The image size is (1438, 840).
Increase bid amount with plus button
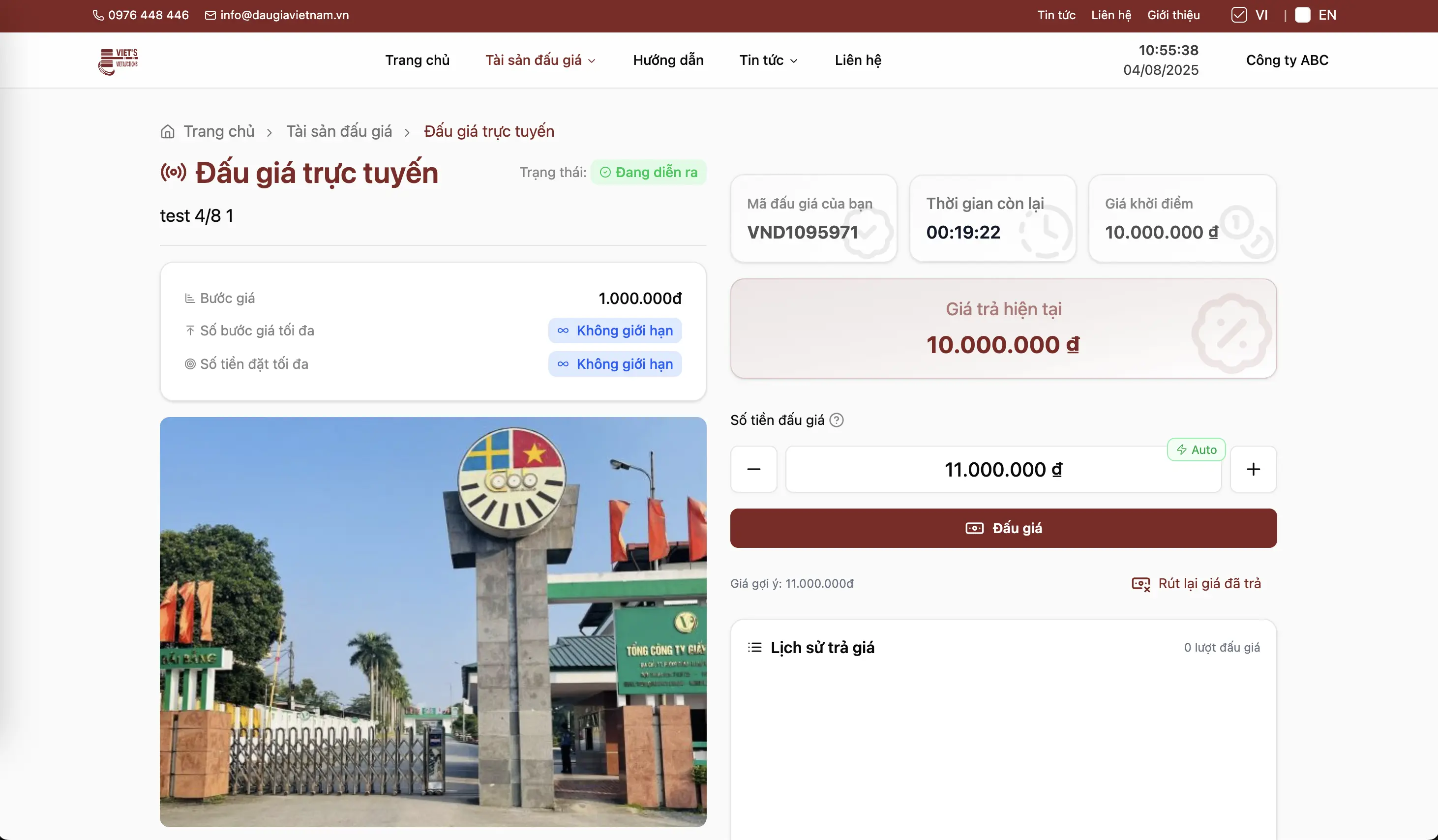pos(1253,469)
